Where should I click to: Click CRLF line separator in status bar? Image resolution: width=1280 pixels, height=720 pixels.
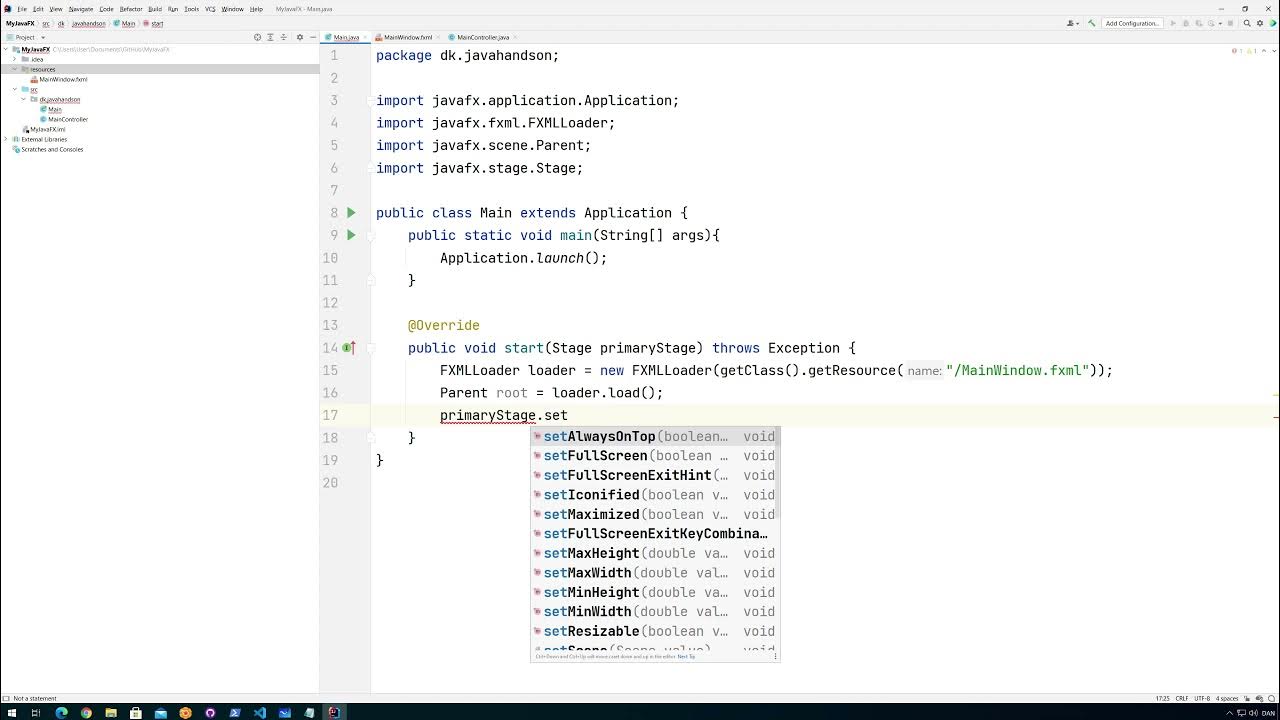tap(1182, 698)
